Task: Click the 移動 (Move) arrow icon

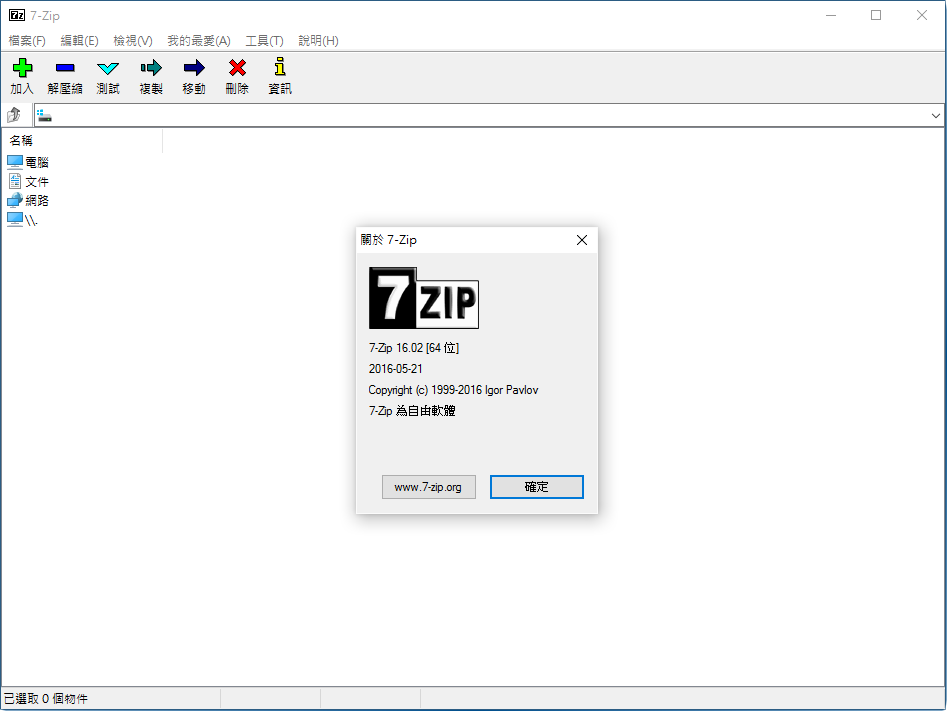Action: [x=194, y=69]
